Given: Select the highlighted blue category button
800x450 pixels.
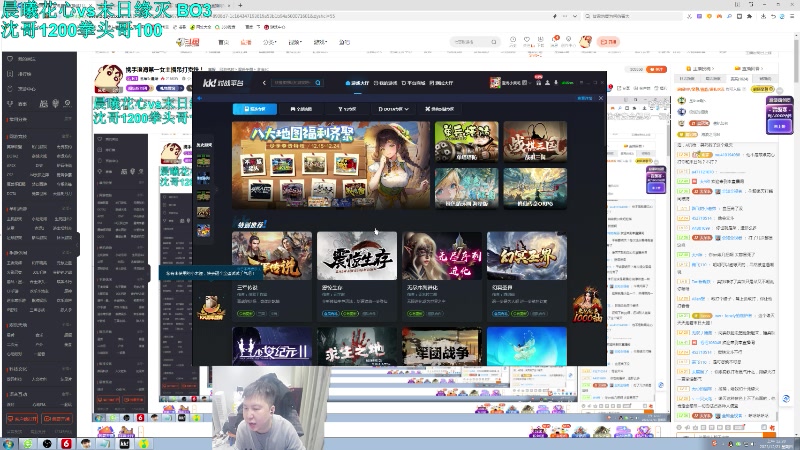Looking at the screenshot, I should point(255,109).
